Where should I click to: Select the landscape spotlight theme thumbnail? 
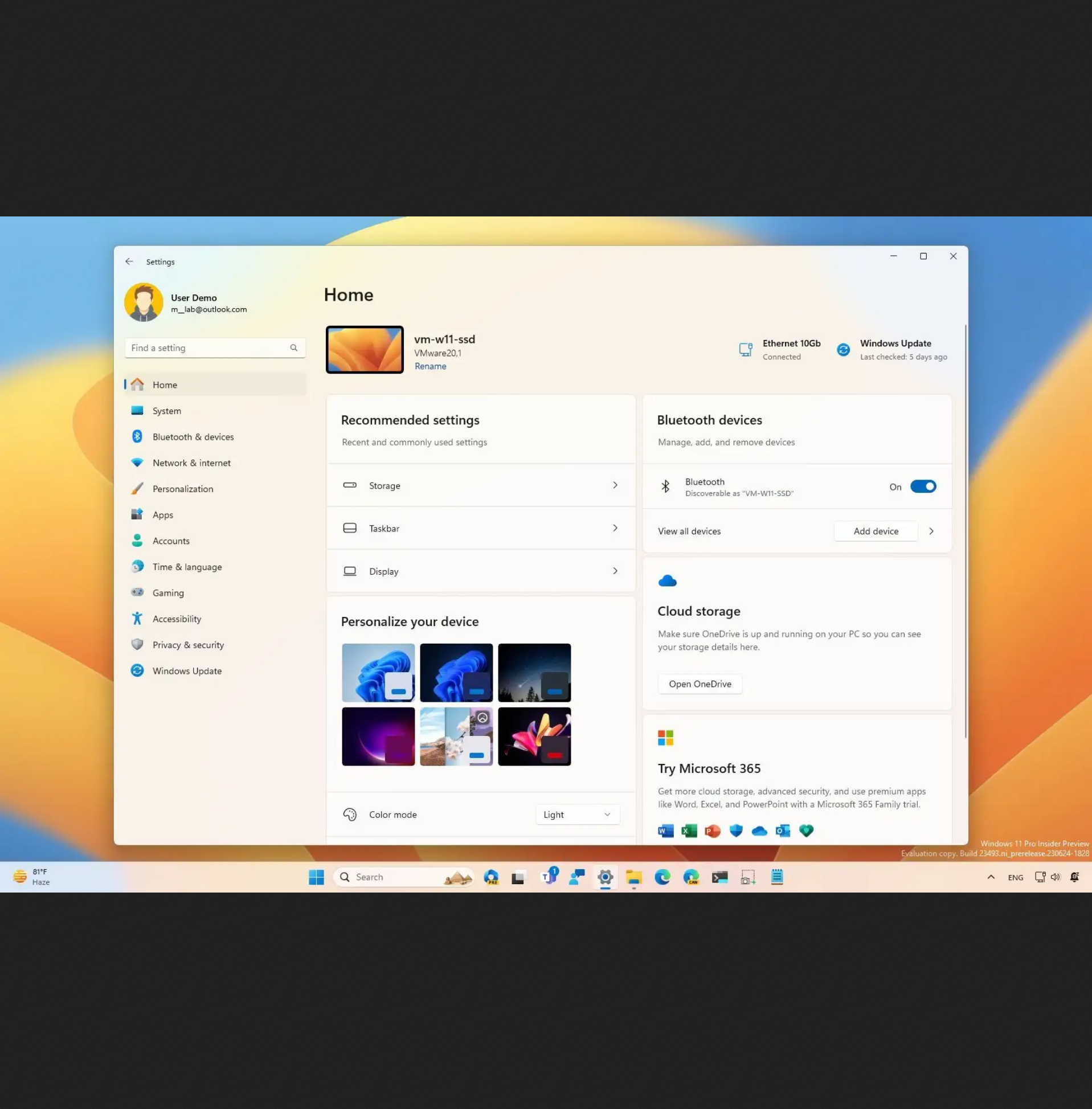click(456, 736)
